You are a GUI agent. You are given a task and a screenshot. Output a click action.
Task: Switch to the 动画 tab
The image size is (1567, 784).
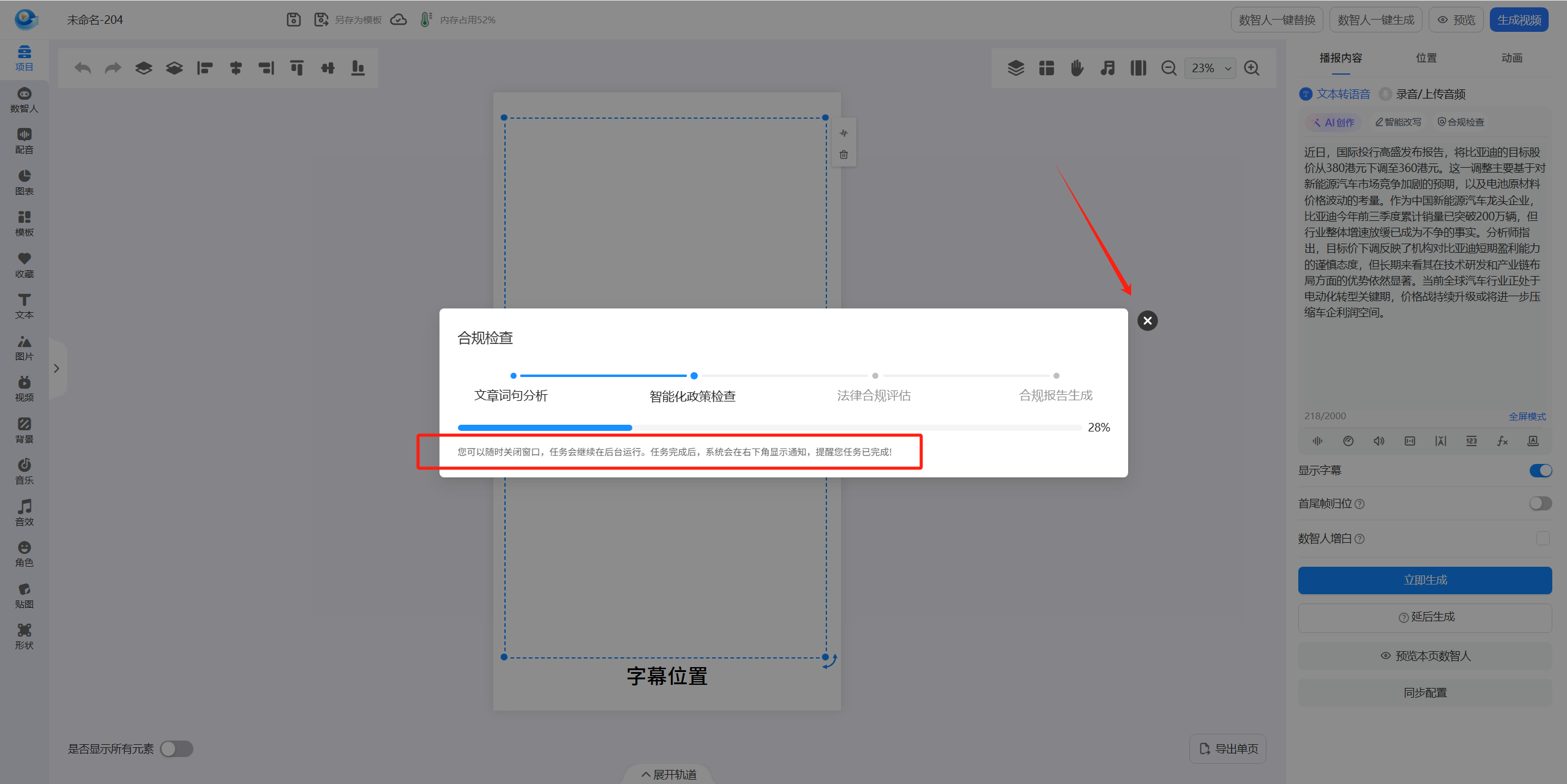(1511, 58)
